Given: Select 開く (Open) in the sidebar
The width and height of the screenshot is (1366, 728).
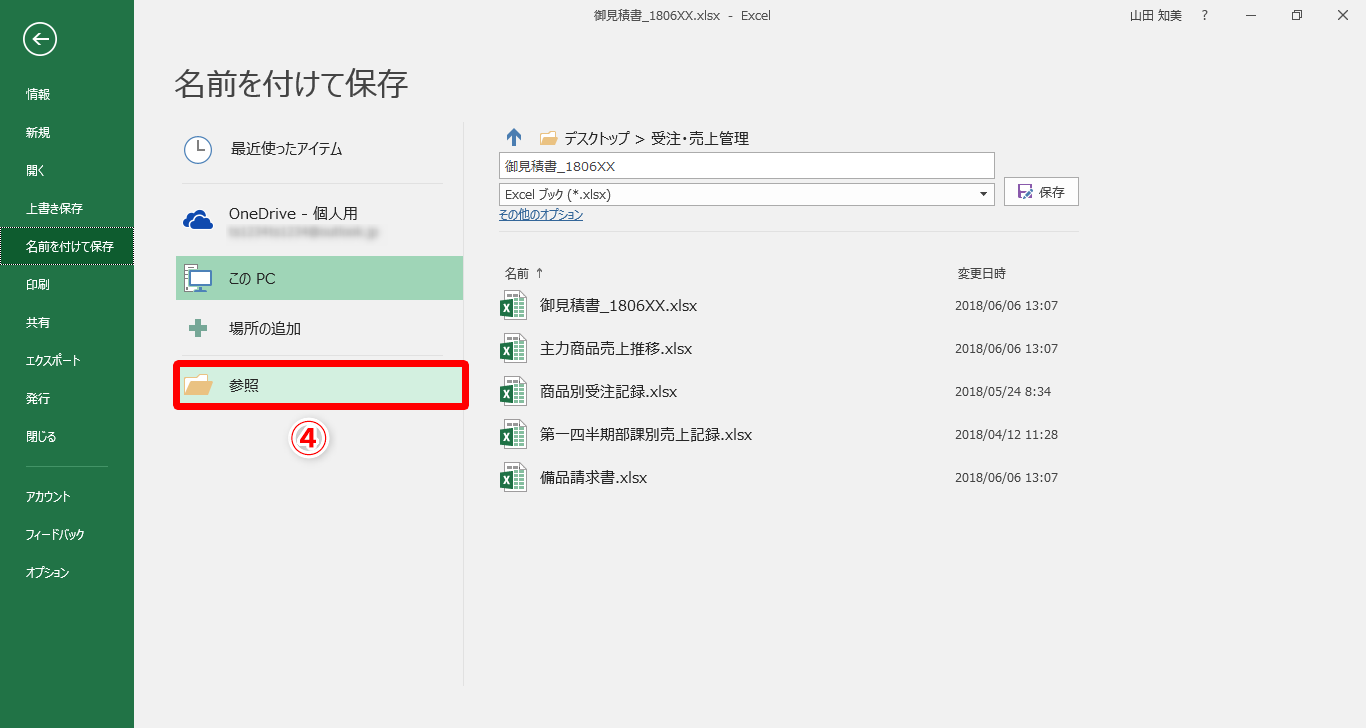Looking at the screenshot, I should pos(36,170).
